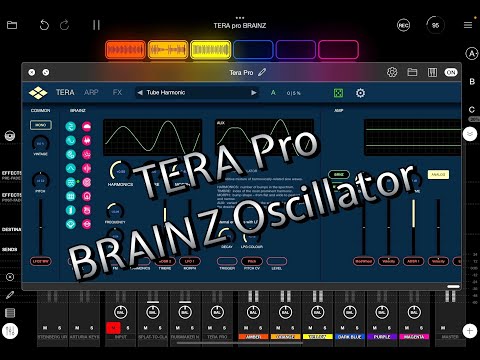Select the DARK BLUE channel label
Viewport: 480px width, 360px height.
coord(350,337)
